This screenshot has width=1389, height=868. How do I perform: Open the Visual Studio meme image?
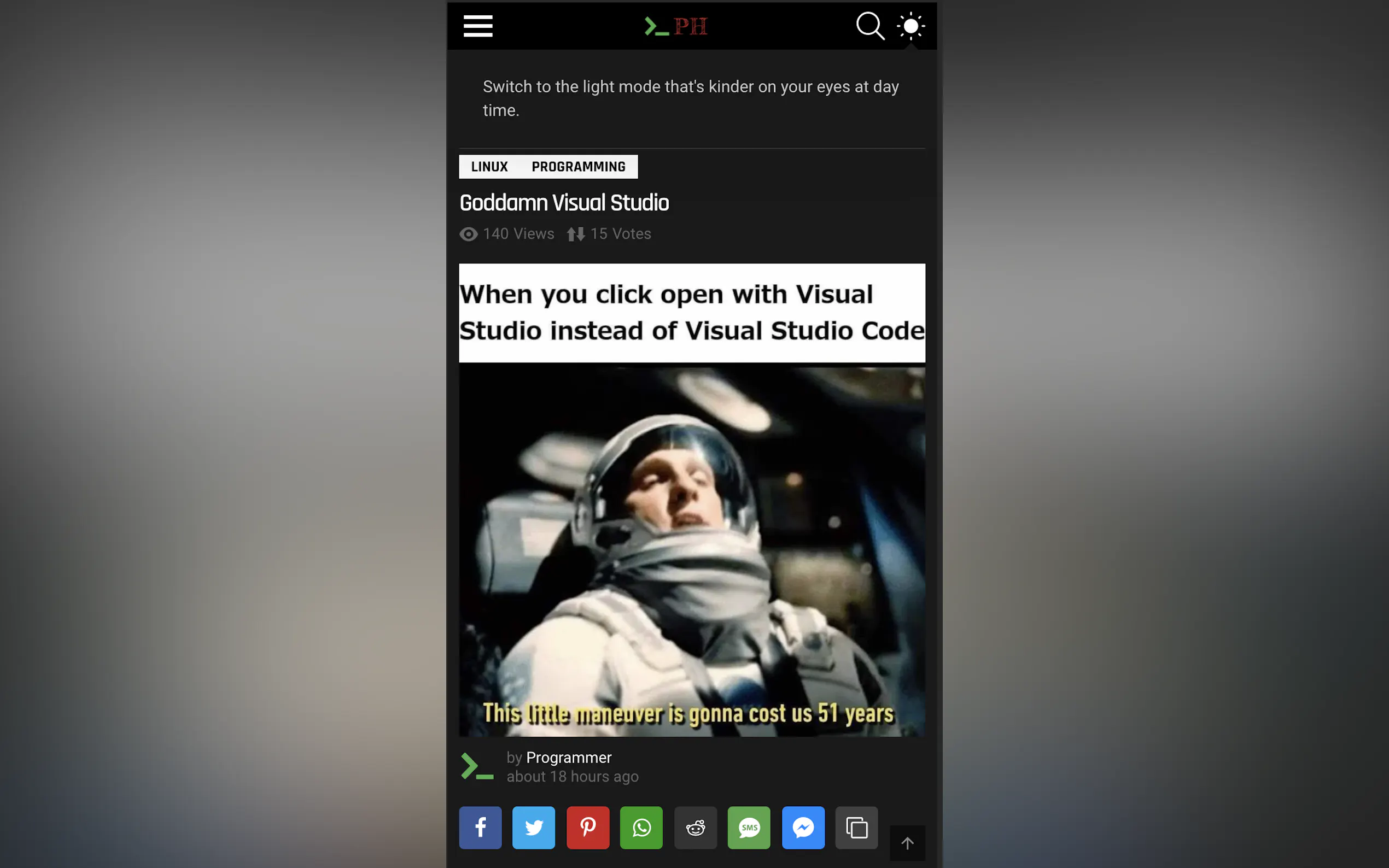click(692, 500)
